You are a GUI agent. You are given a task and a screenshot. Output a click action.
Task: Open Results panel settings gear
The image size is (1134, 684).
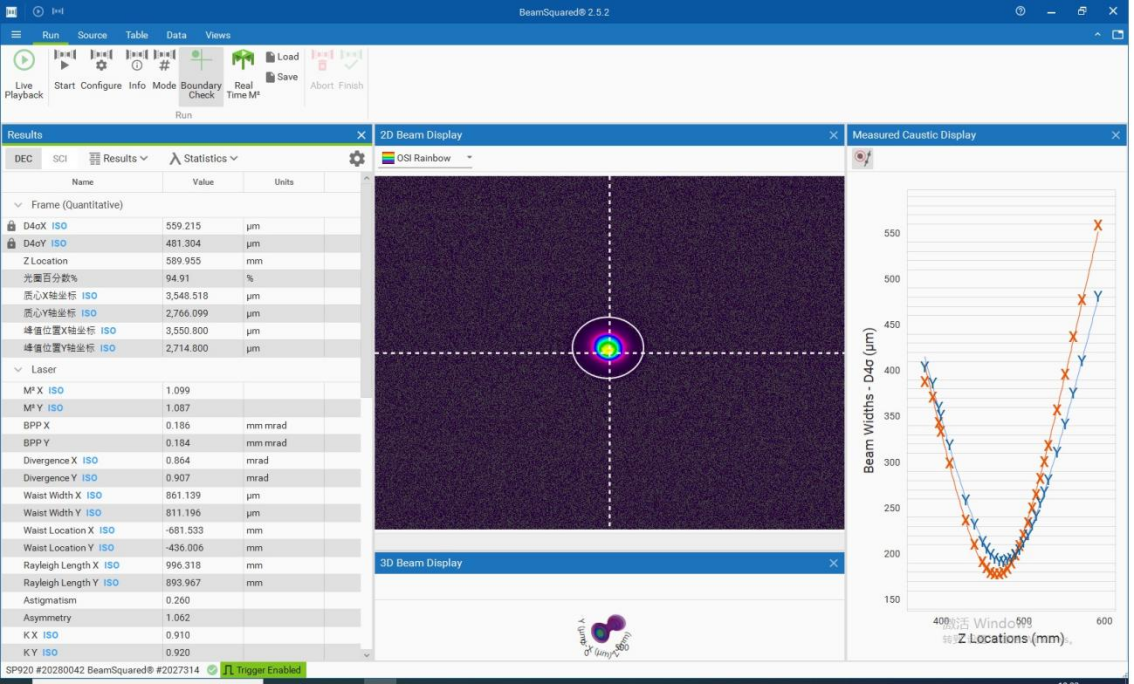point(357,159)
